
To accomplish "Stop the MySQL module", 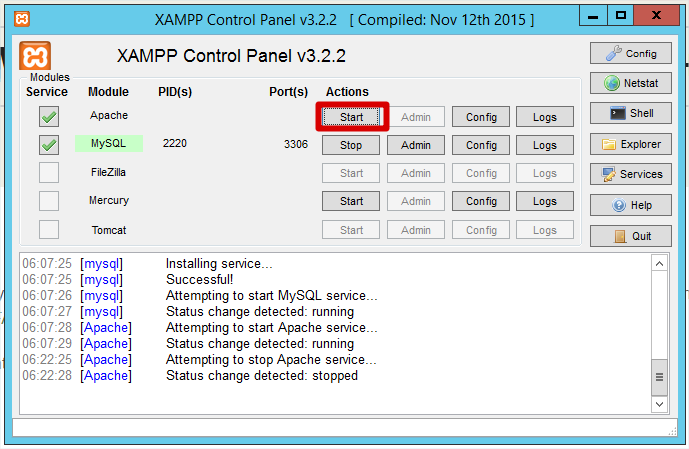I will (x=351, y=145).
